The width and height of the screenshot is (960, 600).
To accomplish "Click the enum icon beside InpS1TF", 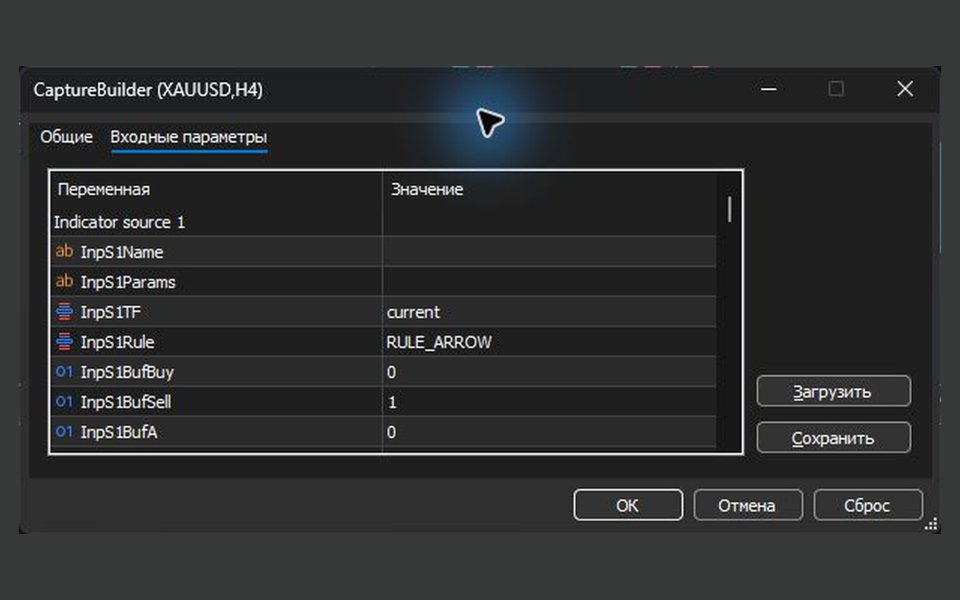I will [64, 311].
